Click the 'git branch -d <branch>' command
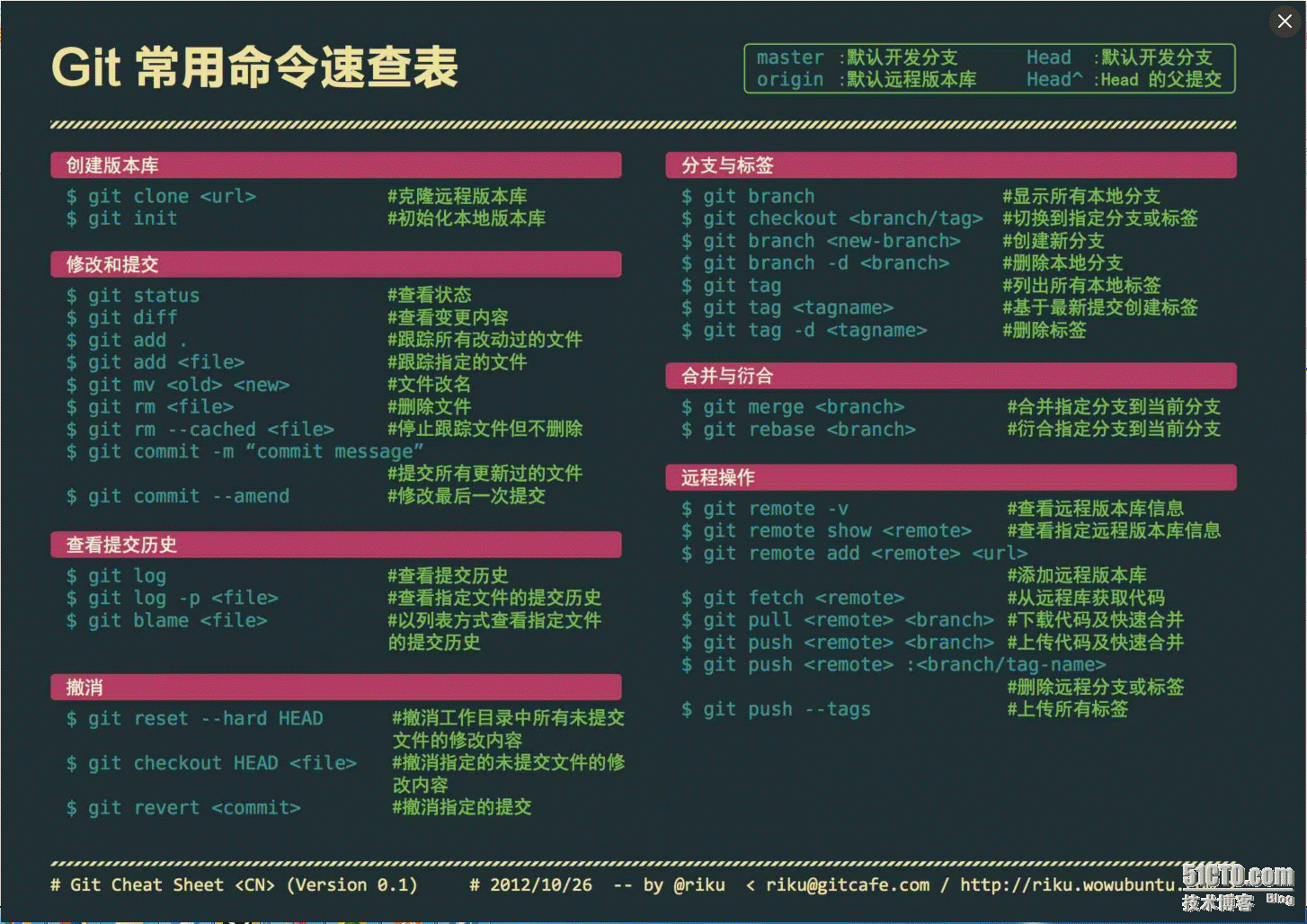This screenshot has width=1307, height=924. coord(816,263)
